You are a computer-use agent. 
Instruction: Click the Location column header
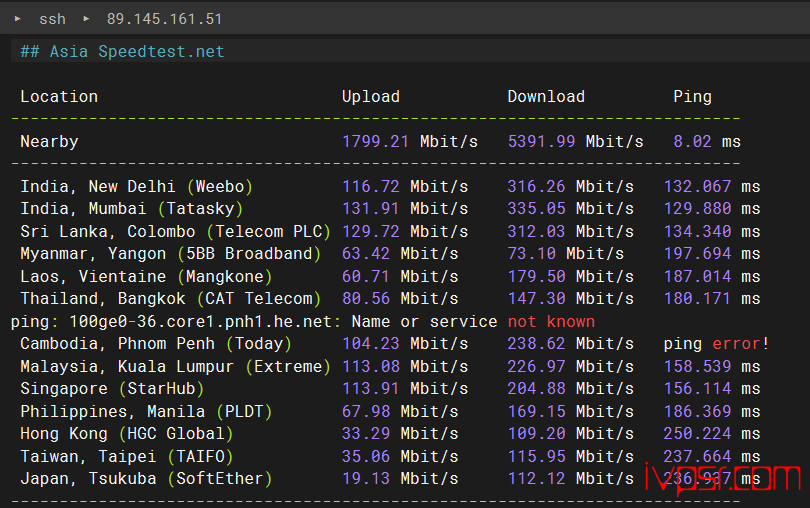point(59,97)
